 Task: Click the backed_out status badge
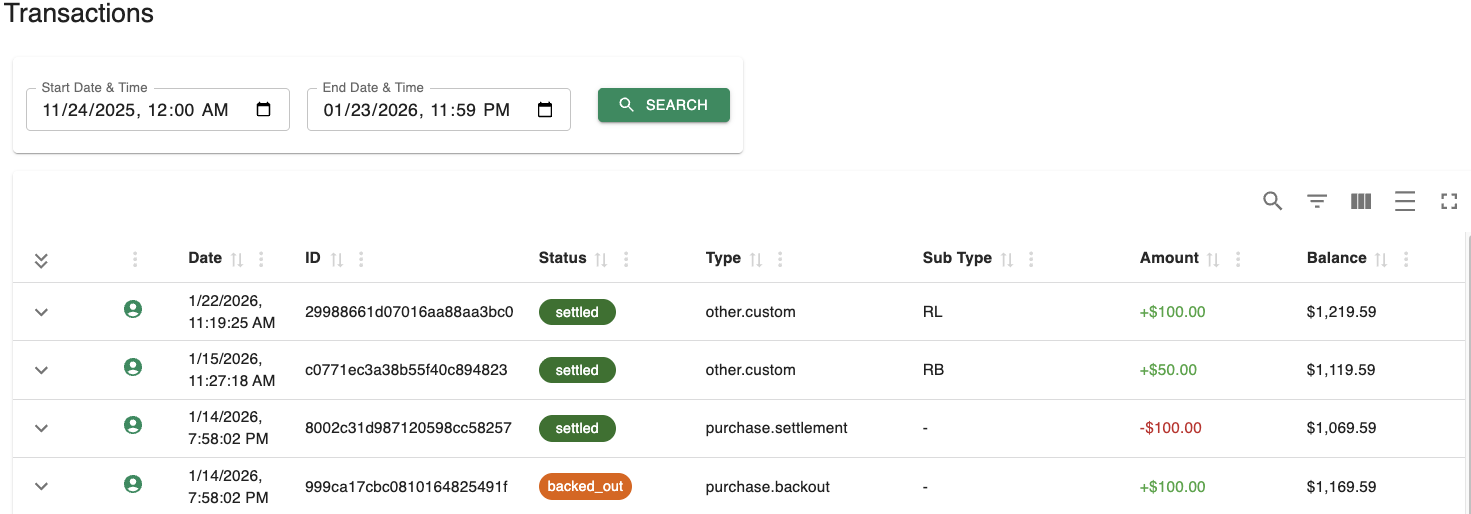click(x=585, y=487)
